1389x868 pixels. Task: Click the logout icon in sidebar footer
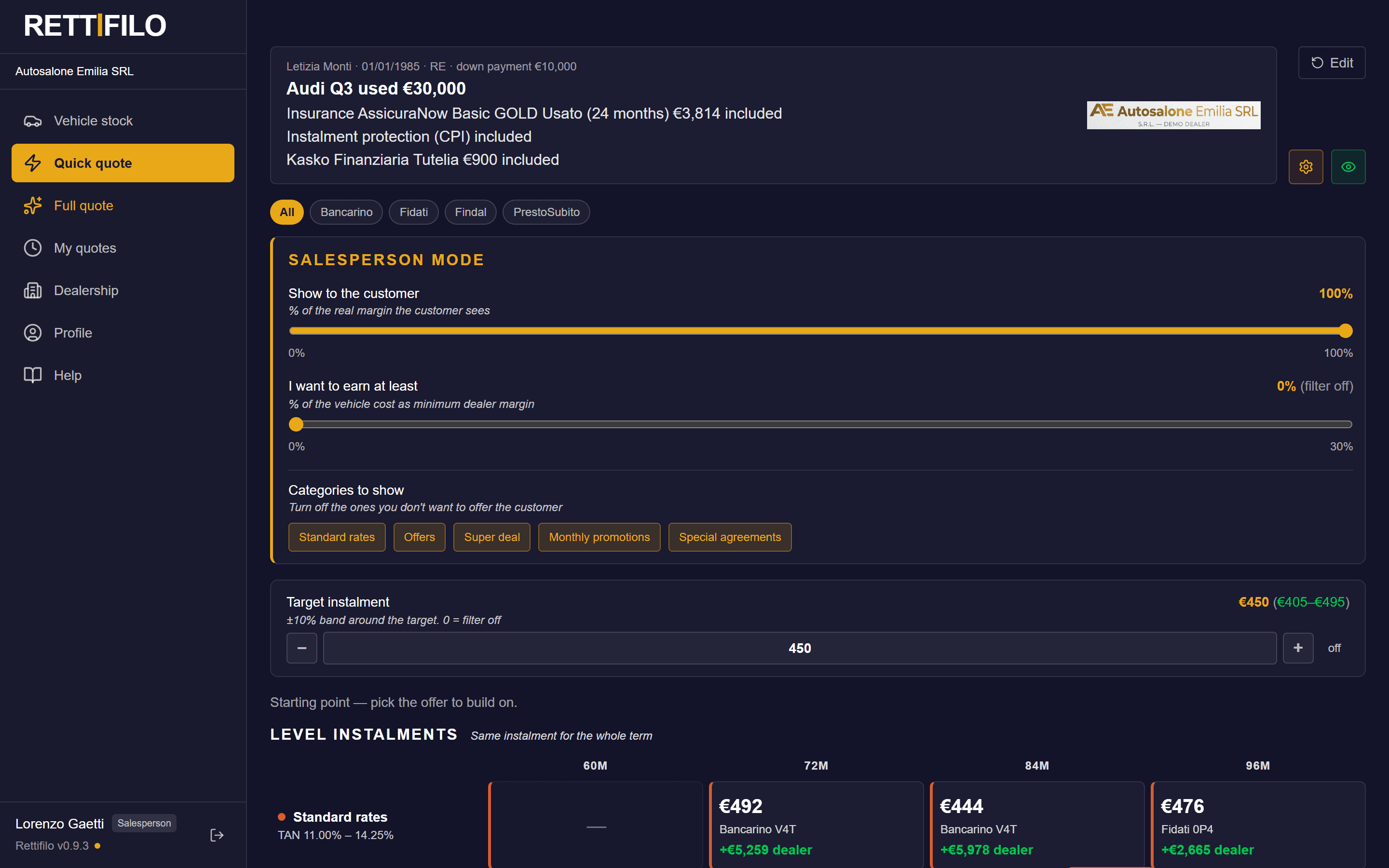(217, 835)
